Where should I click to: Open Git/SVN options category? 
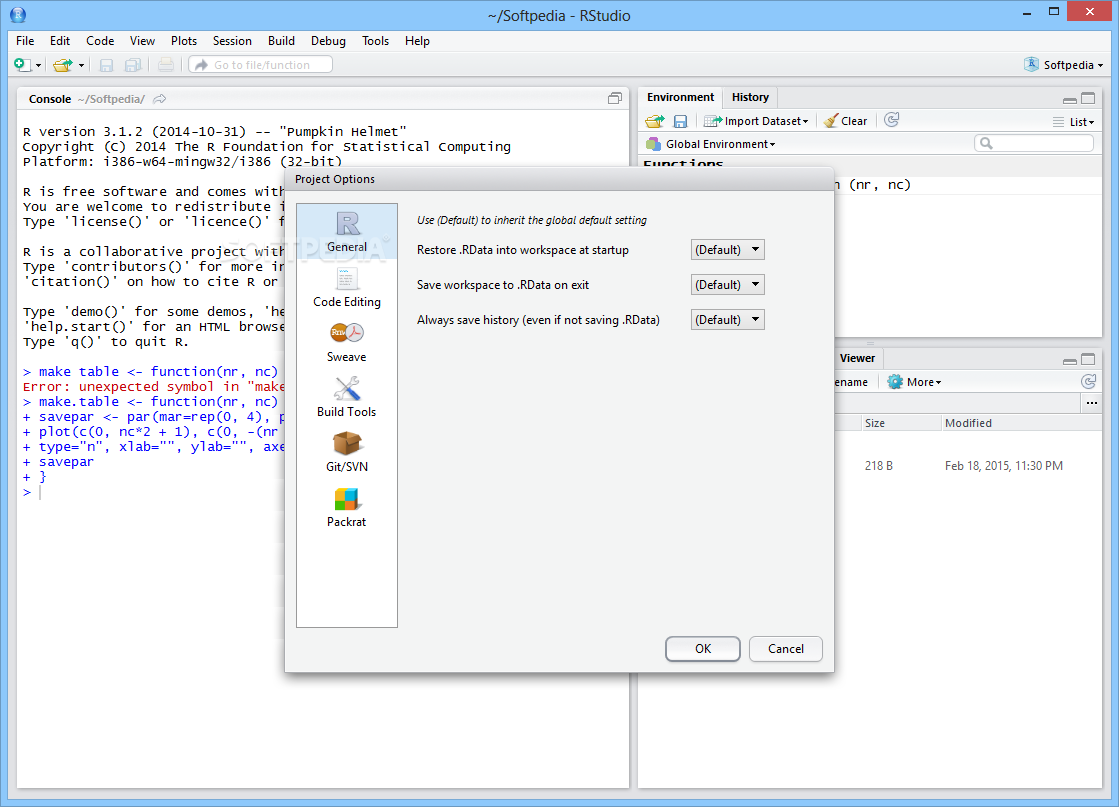pyautogui.click(x=347, y=452)
